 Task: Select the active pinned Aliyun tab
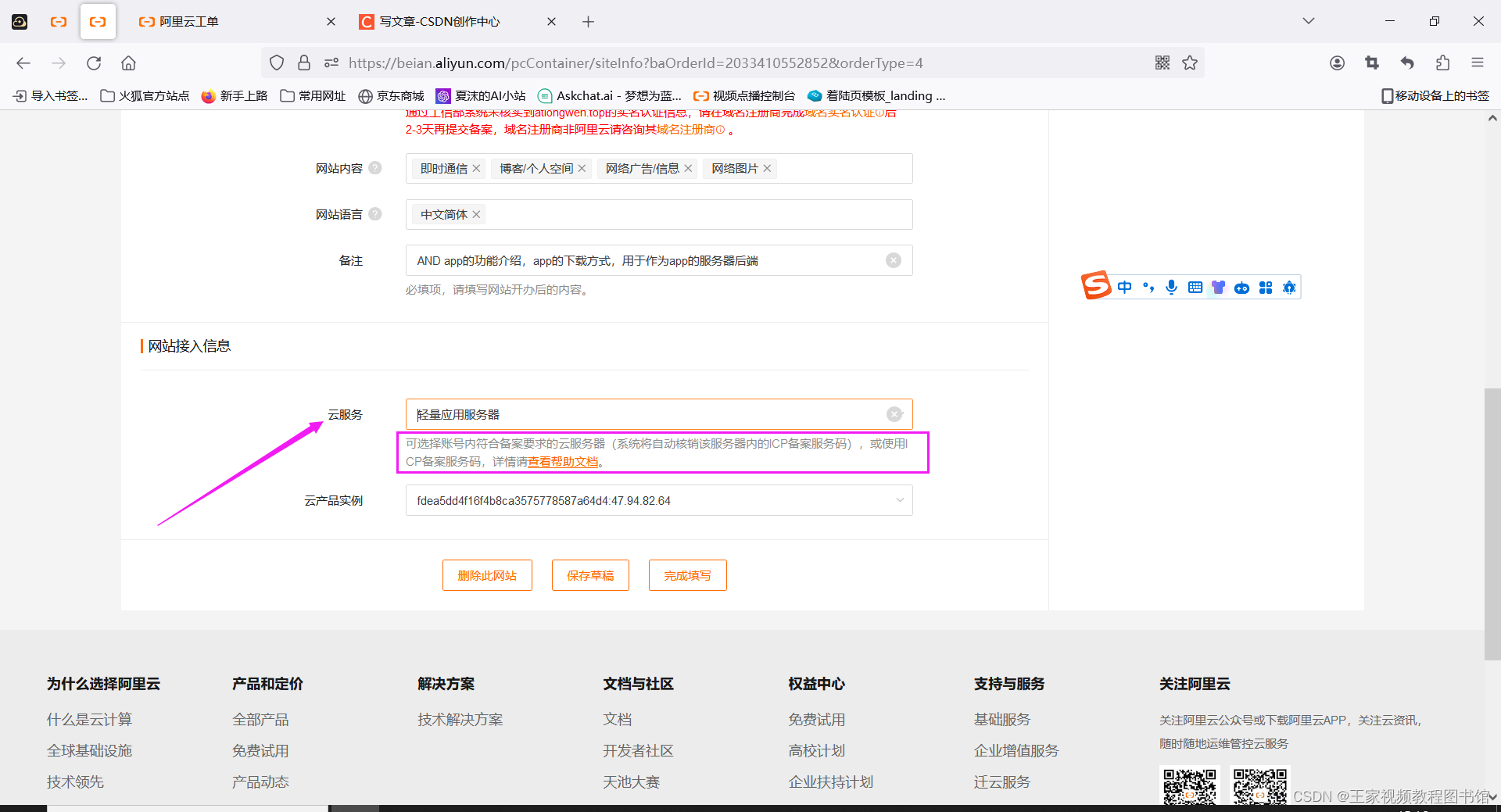pos(98,22)
